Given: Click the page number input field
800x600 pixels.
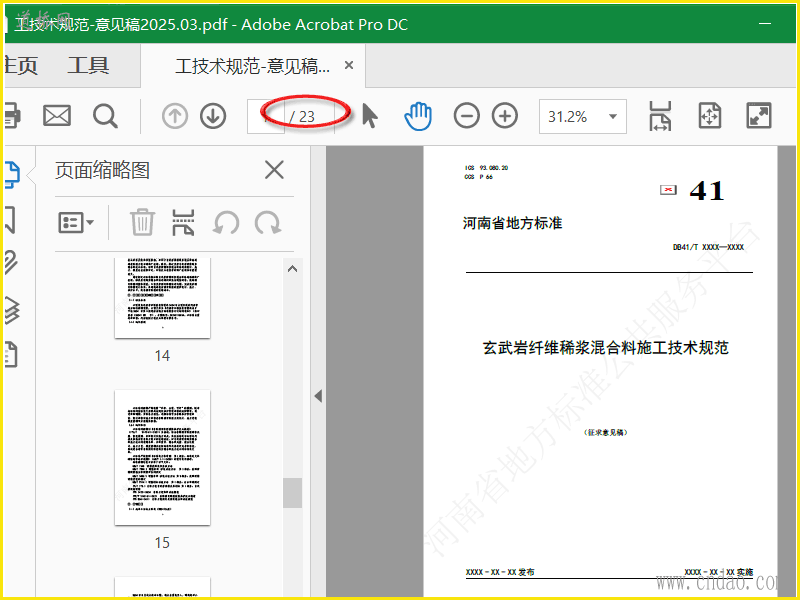Looking at the screenshot, I should pyautogui.click(x=266, y=116).
